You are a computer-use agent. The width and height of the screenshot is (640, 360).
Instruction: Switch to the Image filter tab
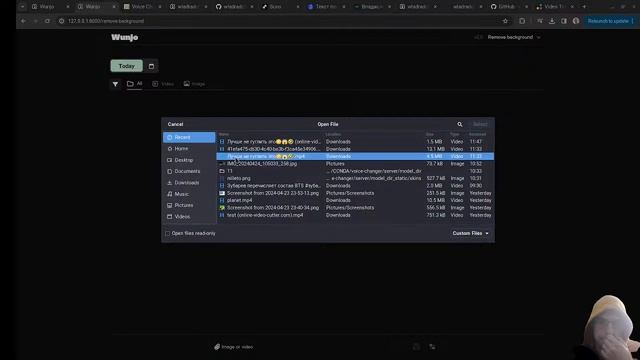194,84
